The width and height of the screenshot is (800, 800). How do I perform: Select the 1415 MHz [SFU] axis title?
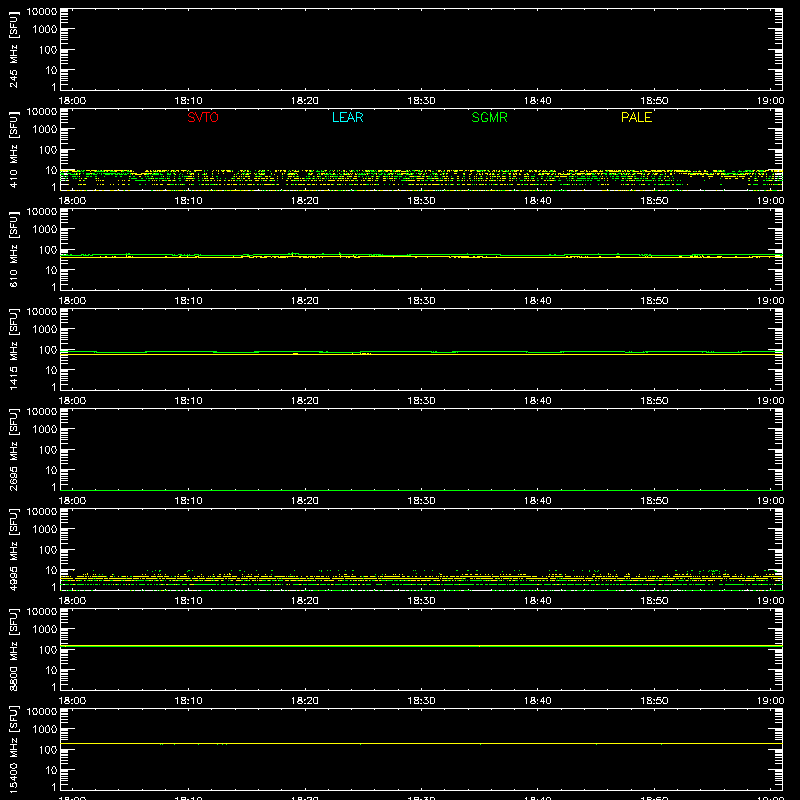point(13,349)
